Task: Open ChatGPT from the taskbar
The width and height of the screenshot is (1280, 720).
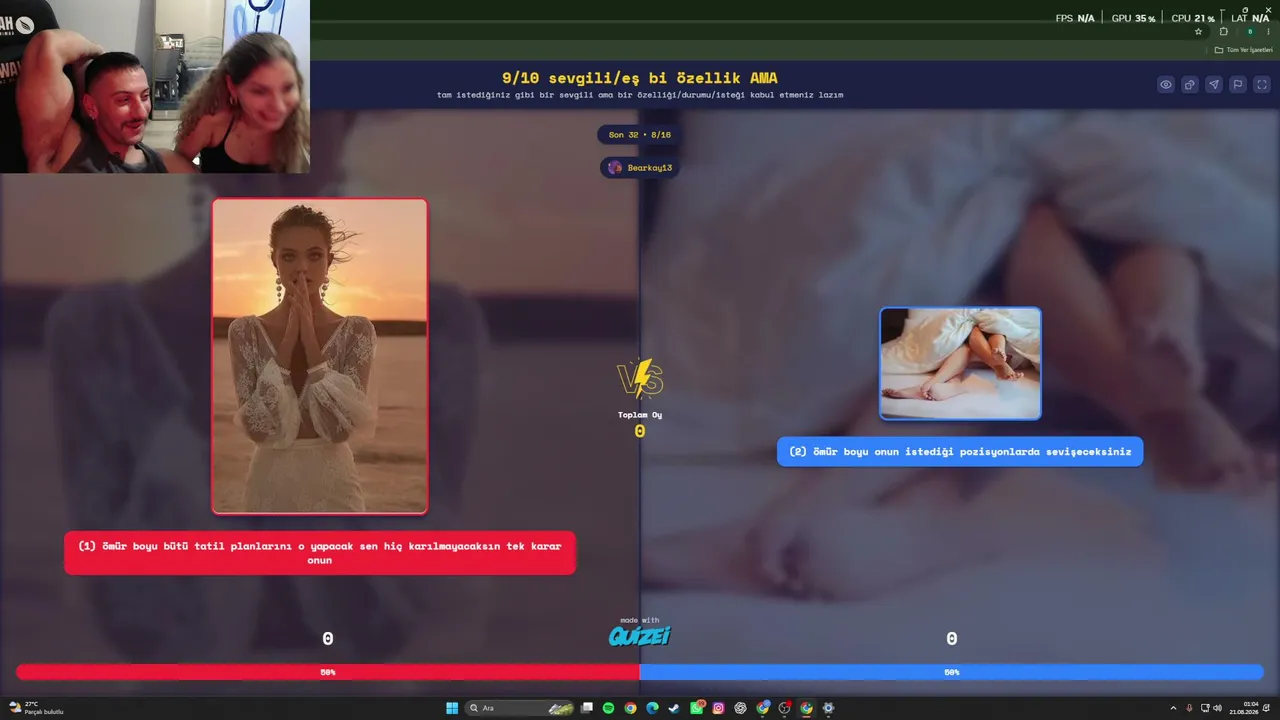Action: coord(740,708)
